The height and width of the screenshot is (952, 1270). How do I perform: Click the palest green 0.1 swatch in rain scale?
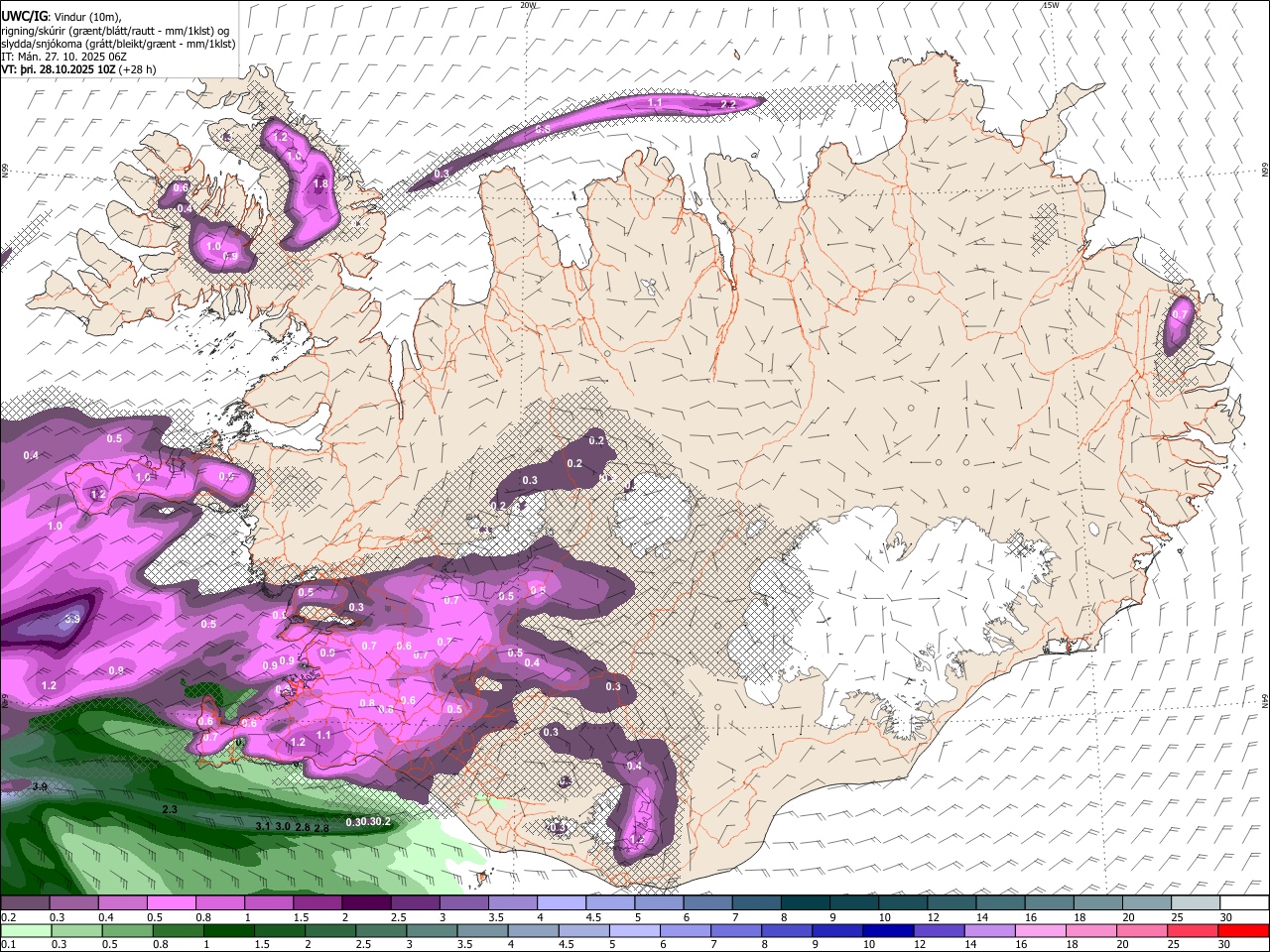[x=25, y=930]
